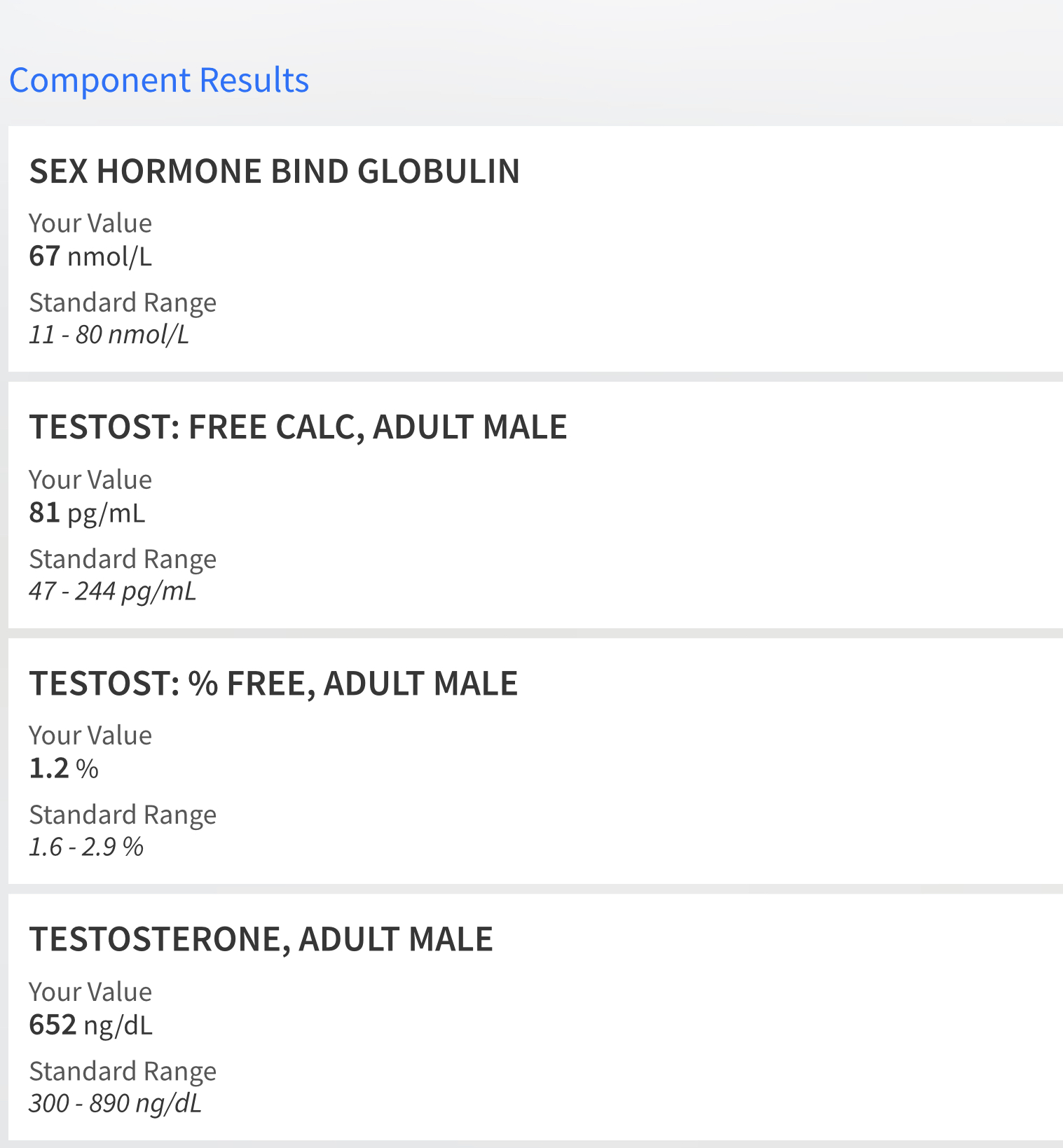The width and height of the screenshot is (1063, 1148).
Task: Click Your Value label in Free Calc card
Action: coord(90,480)
